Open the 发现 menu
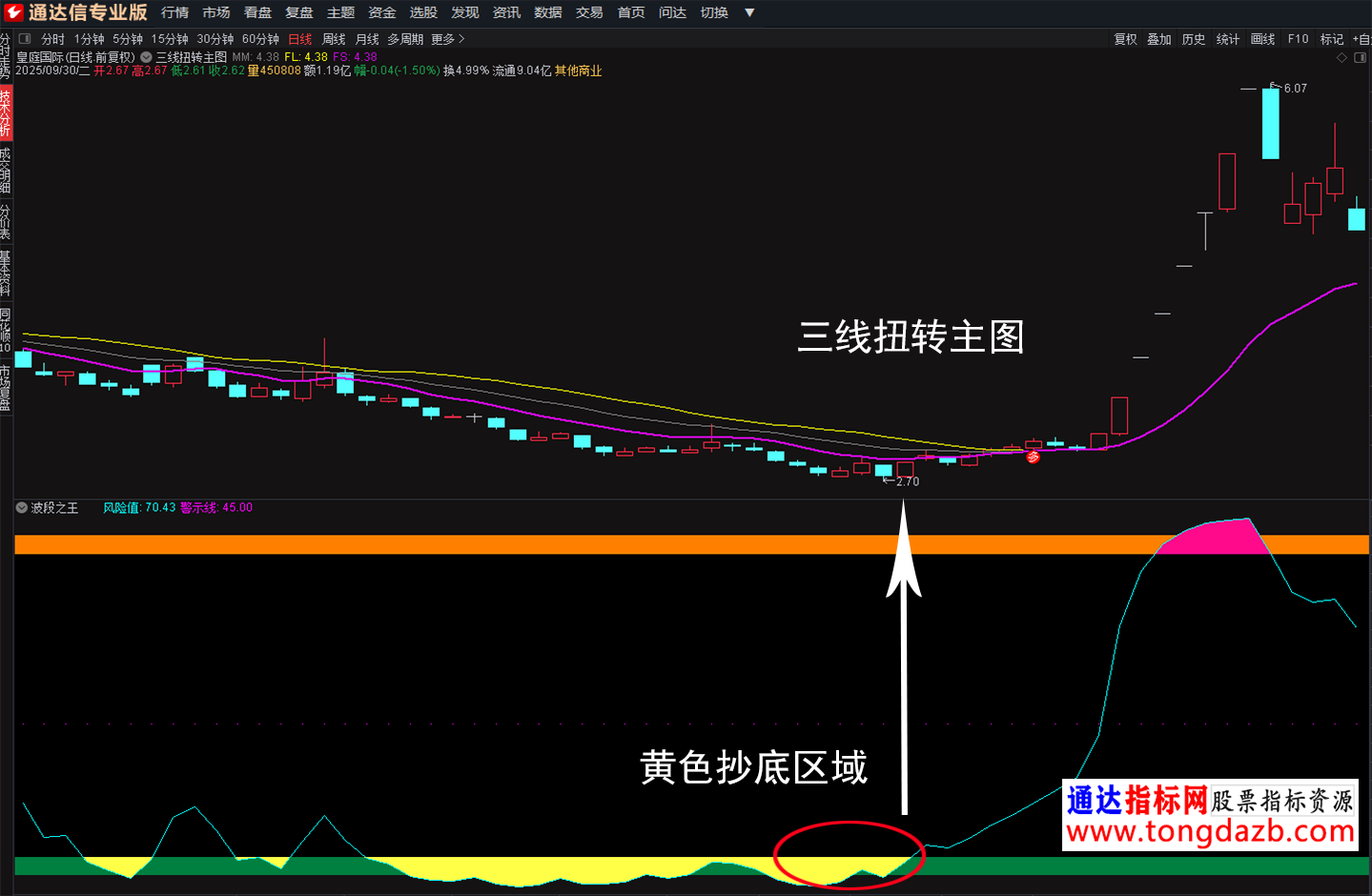 point(465,12)
